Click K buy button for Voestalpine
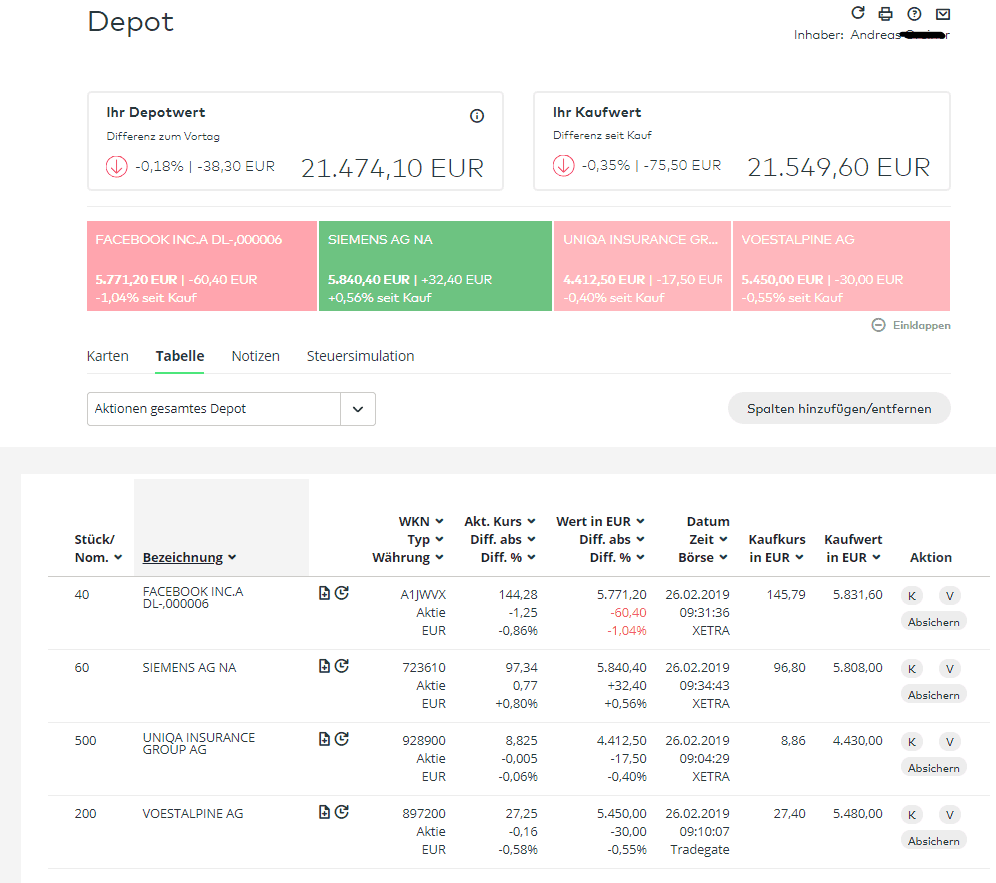Viewport: 996px width, 883px height. click(912, 815)
